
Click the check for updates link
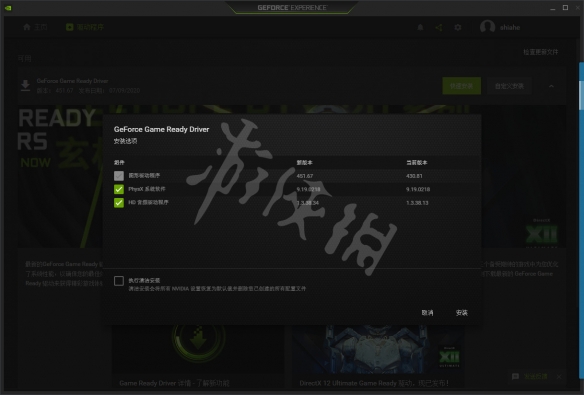[x=540, y=52]
